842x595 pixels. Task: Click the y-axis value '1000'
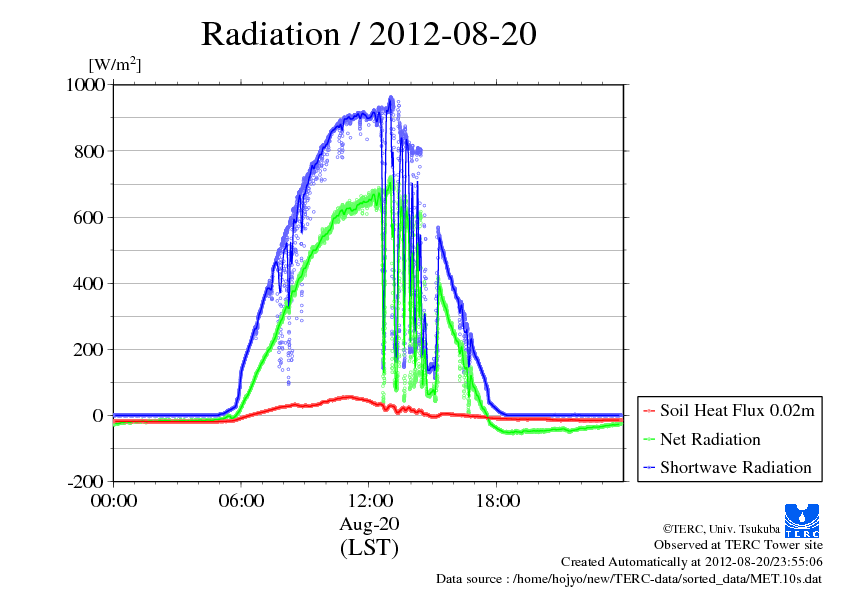[85, 85]
